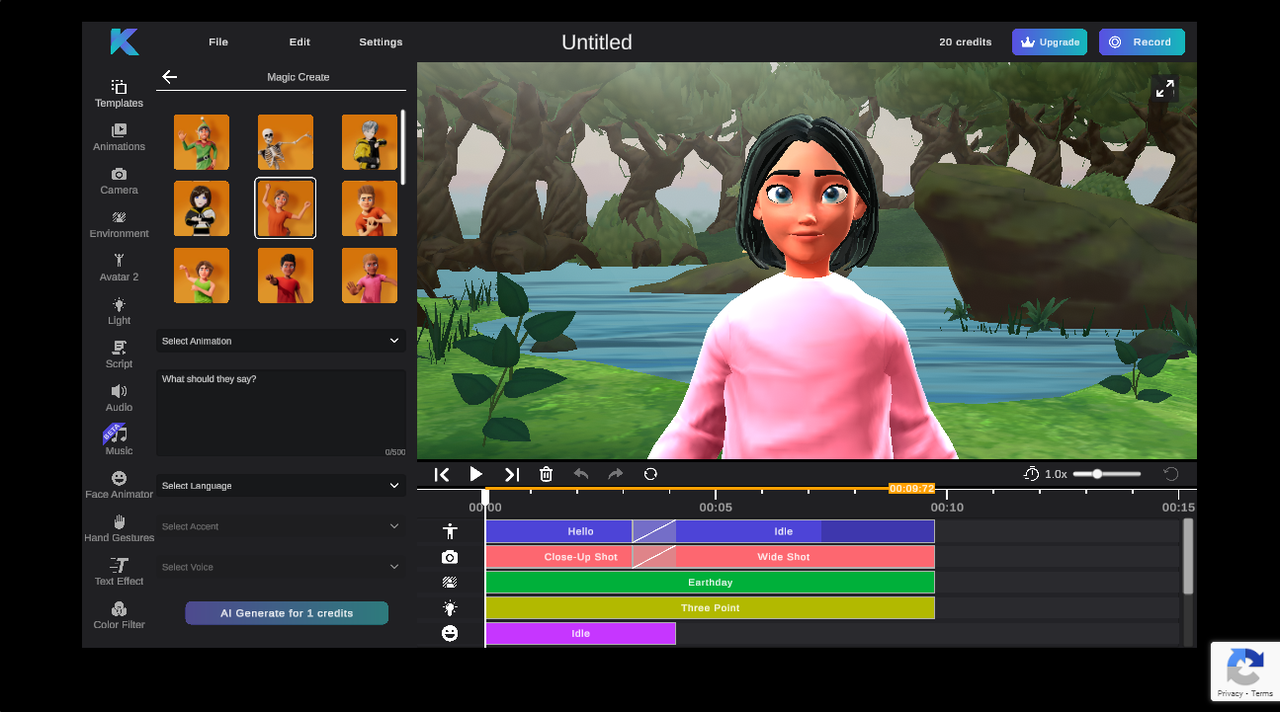
Task: Select the black-and-white suited avatar thumbnail
Action: pos(201,208)
